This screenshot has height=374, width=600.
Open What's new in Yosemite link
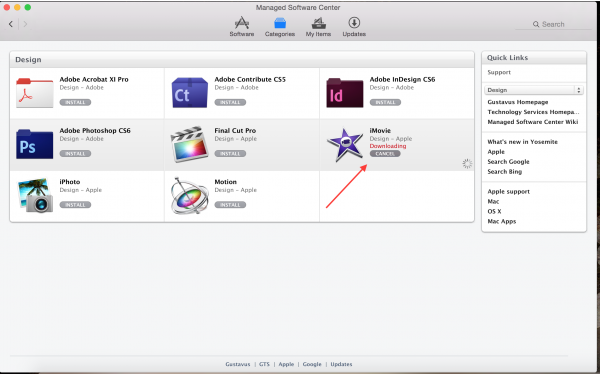(522, 142)
